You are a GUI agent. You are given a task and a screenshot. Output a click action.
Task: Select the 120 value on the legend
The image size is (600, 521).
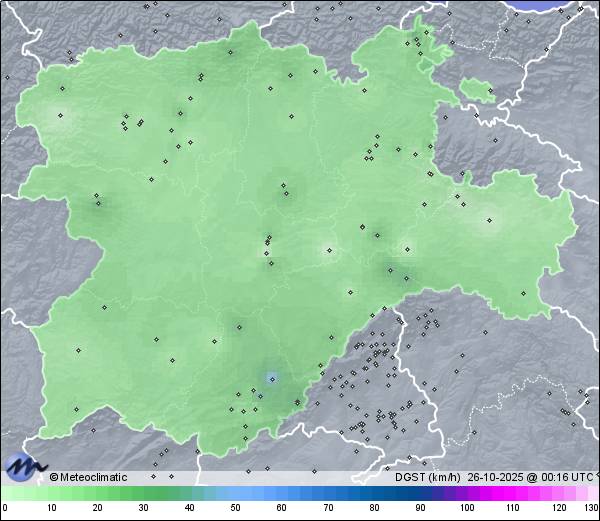point(559,508)
